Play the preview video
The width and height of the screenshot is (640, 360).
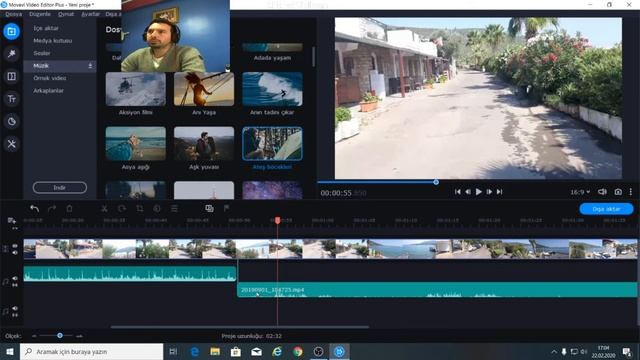(x=478, y=191)
